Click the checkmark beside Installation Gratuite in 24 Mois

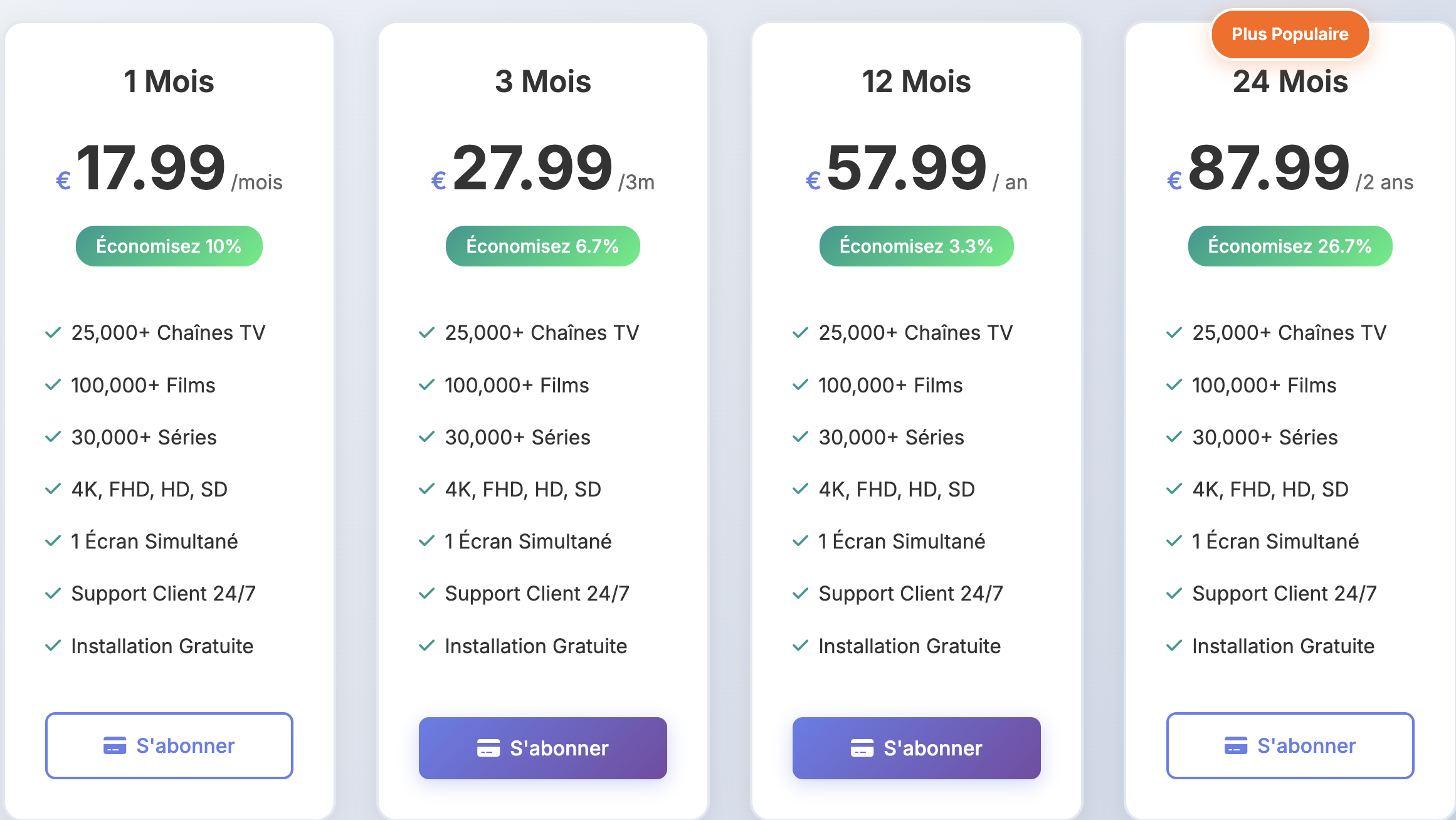click(1174, 645)
